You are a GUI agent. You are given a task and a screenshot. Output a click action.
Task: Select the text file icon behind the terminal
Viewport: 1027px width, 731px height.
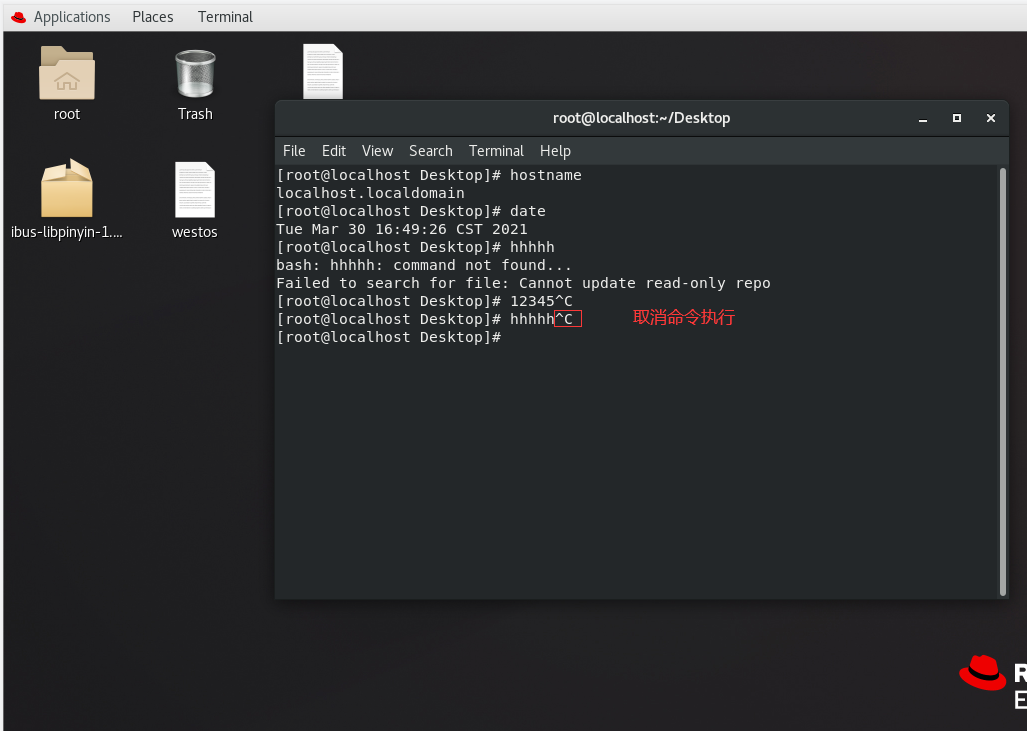pos(323,71)
